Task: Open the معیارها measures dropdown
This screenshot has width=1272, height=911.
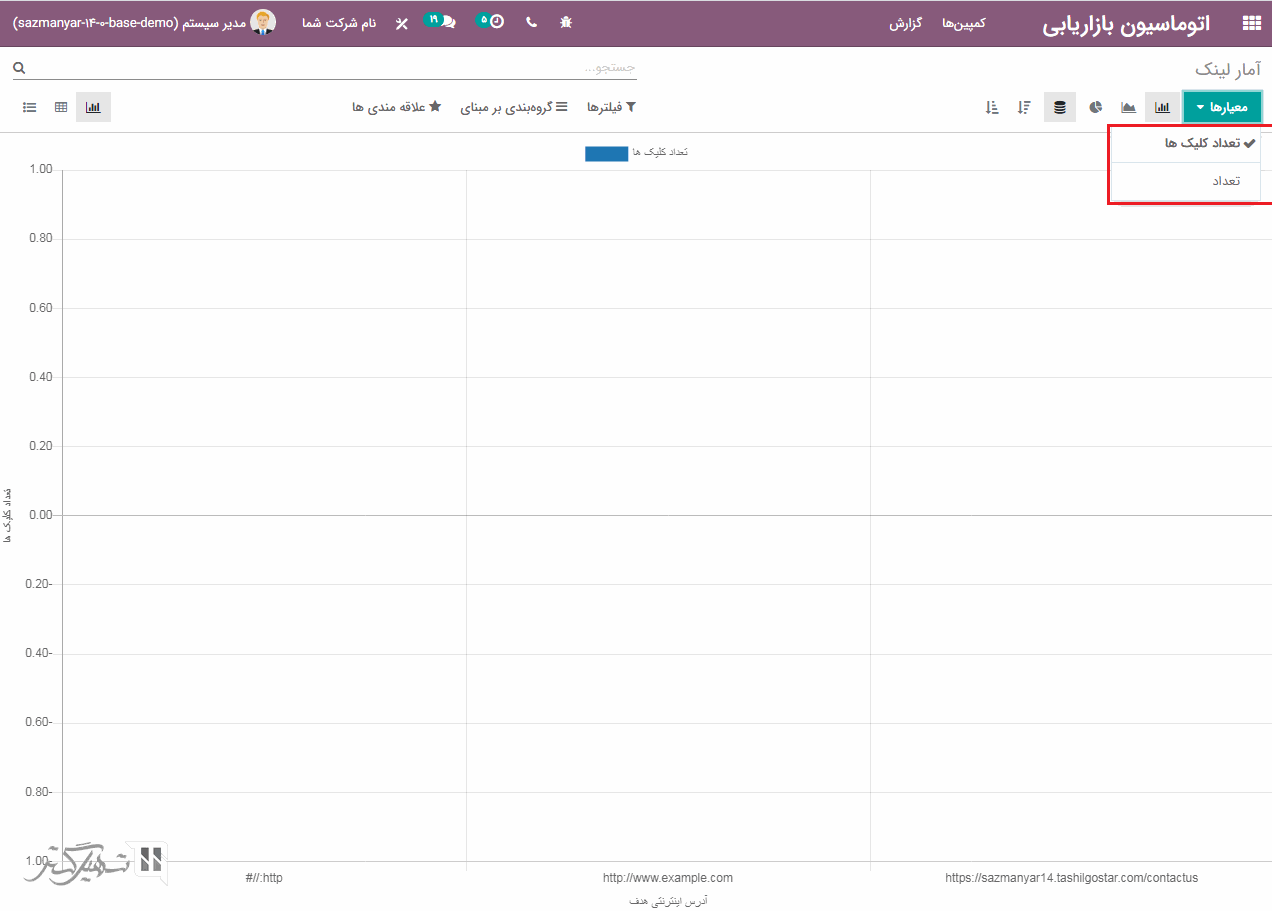Action: pos(1222,107)
